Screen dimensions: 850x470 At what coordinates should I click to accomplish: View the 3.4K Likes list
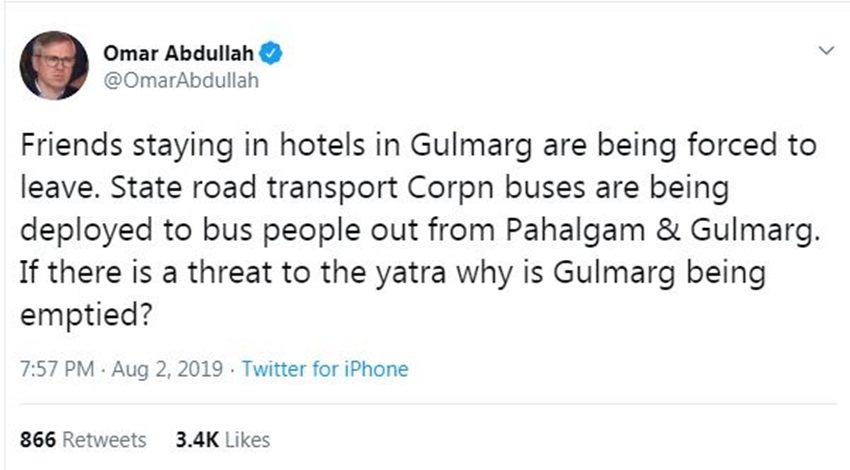pyautogui.click(x=222, y=439)
